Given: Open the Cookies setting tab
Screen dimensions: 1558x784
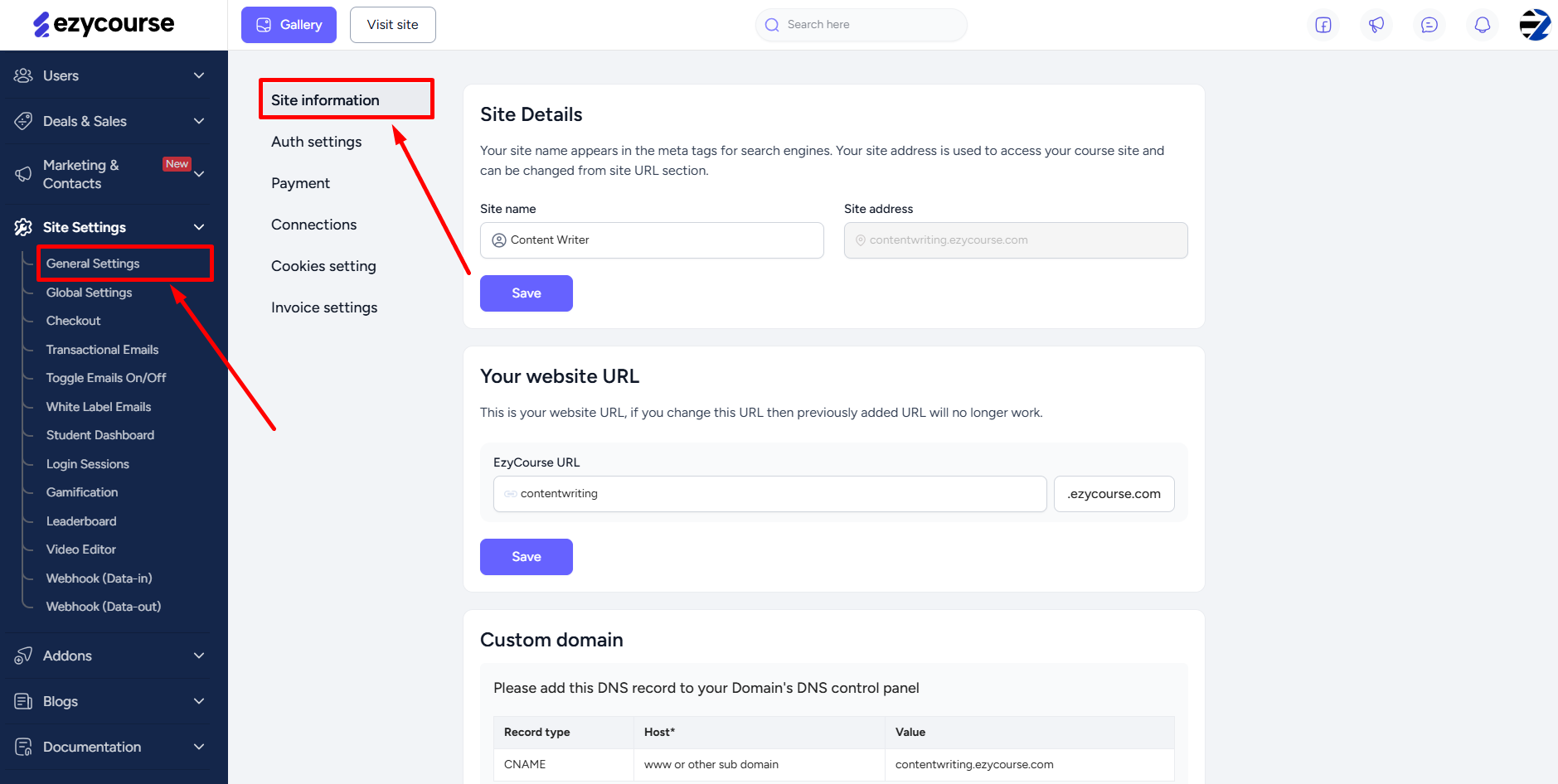Looking at the screenshot, I should 323,266.
